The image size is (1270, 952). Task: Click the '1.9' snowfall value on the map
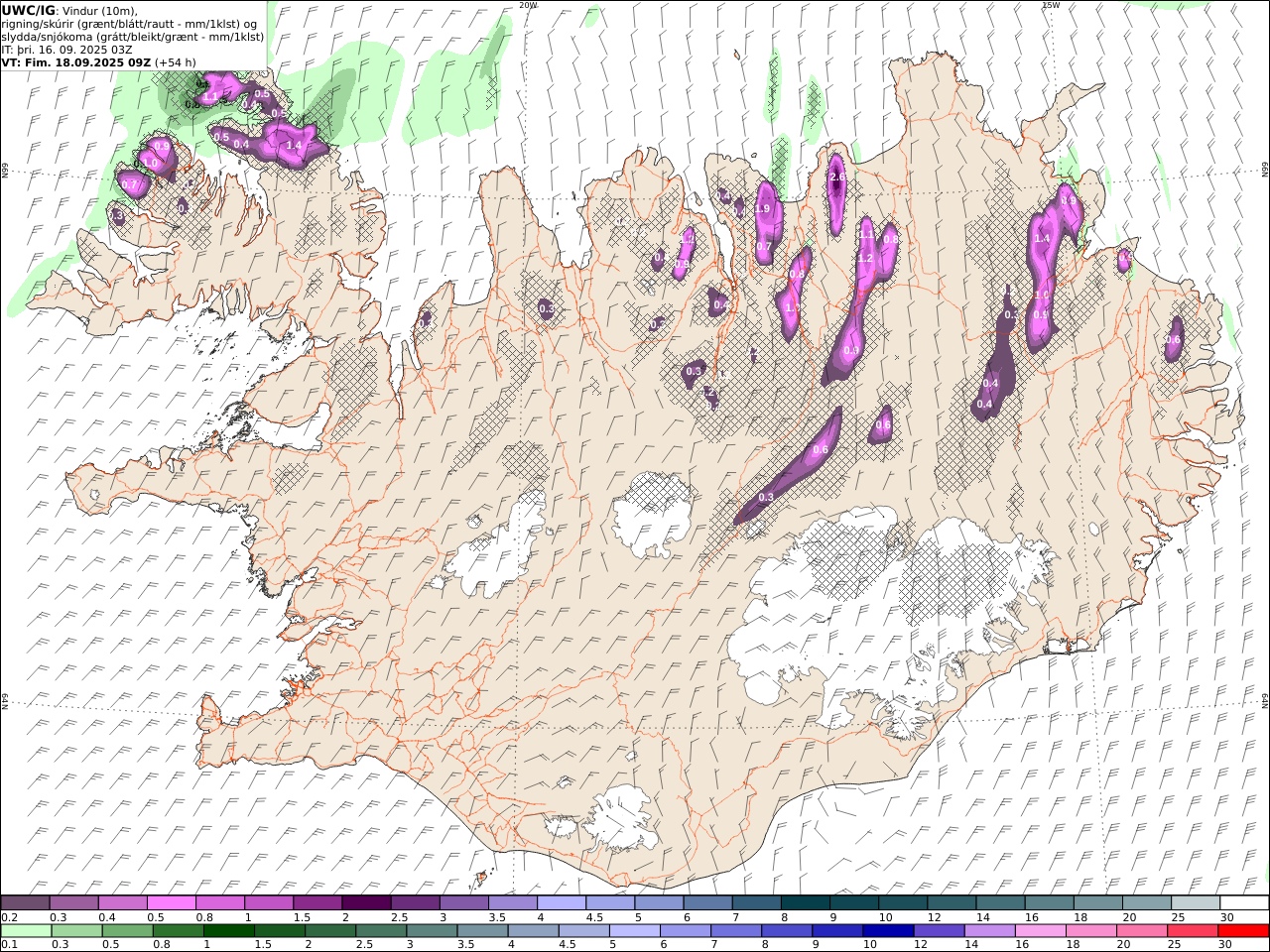(x=763, y=209)
